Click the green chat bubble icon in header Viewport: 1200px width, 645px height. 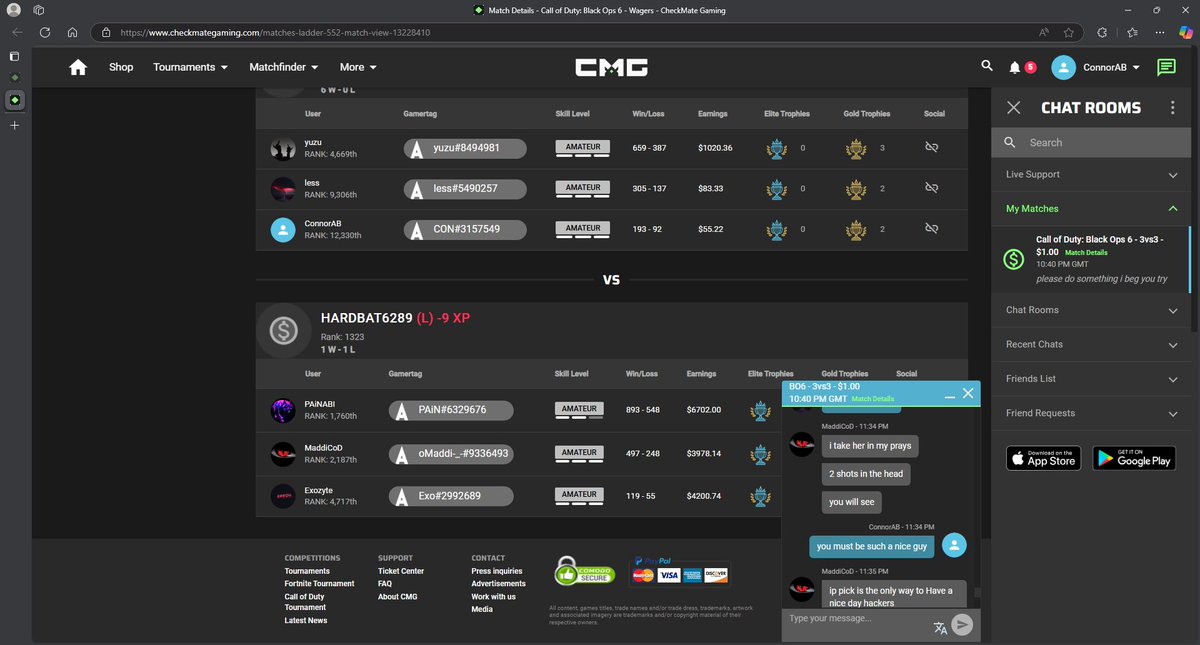tap(1166, 67)
